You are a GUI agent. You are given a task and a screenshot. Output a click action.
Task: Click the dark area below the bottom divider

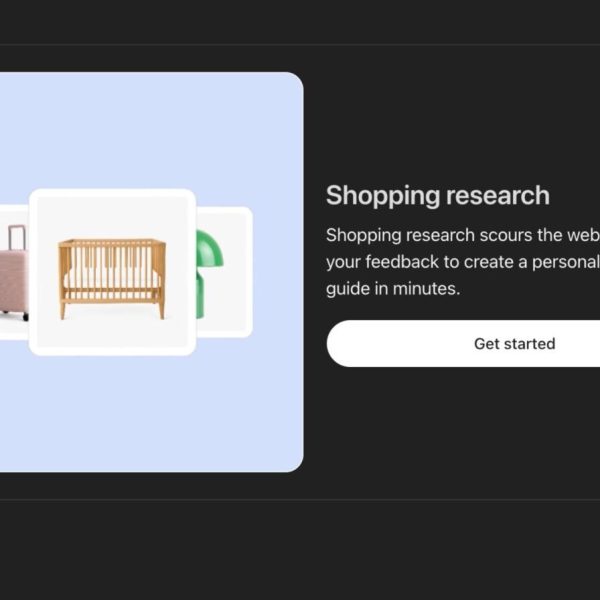click(x=300, y=550)
